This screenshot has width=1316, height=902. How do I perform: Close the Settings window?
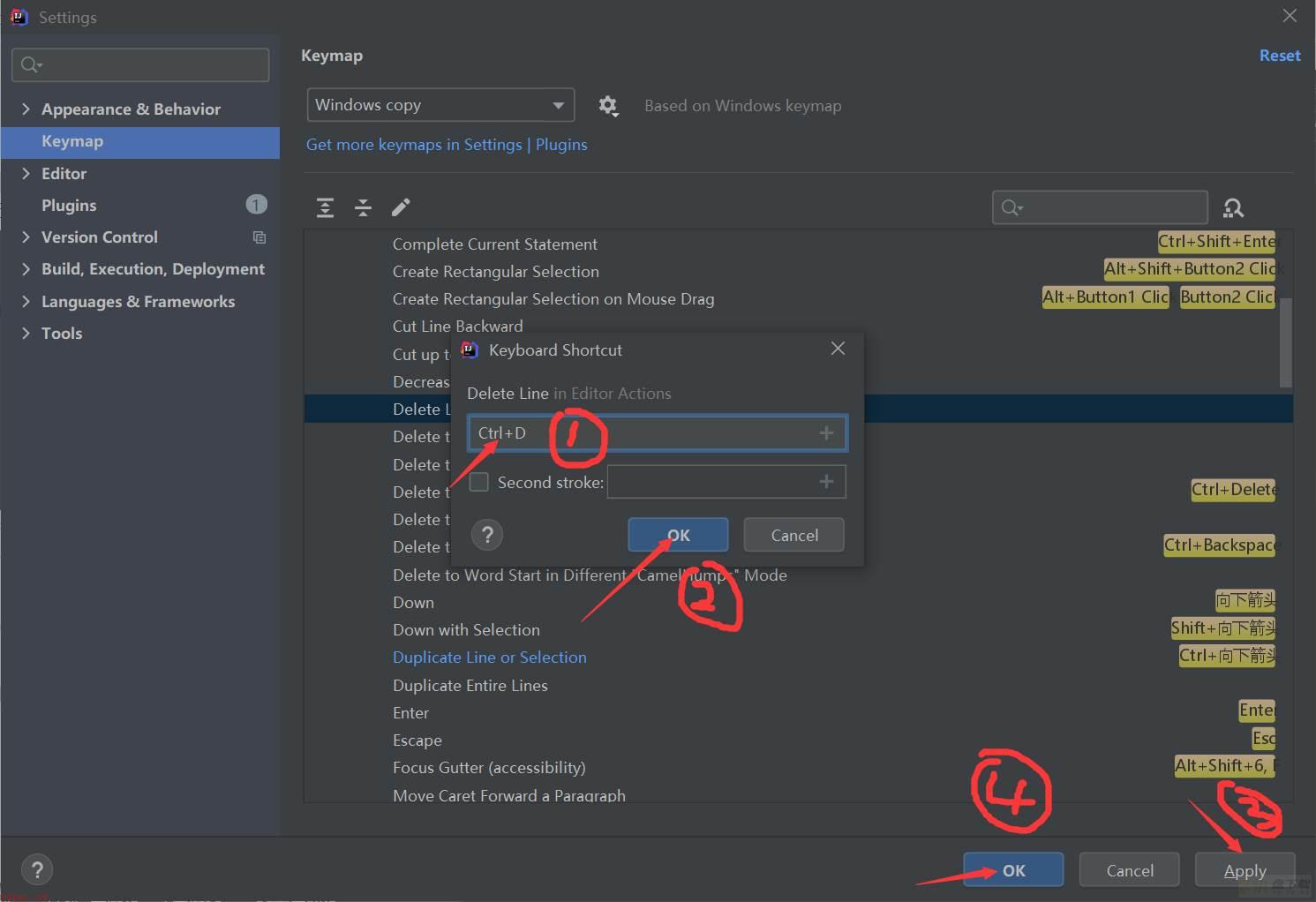pyautogui.click(x=1290, y=16)
